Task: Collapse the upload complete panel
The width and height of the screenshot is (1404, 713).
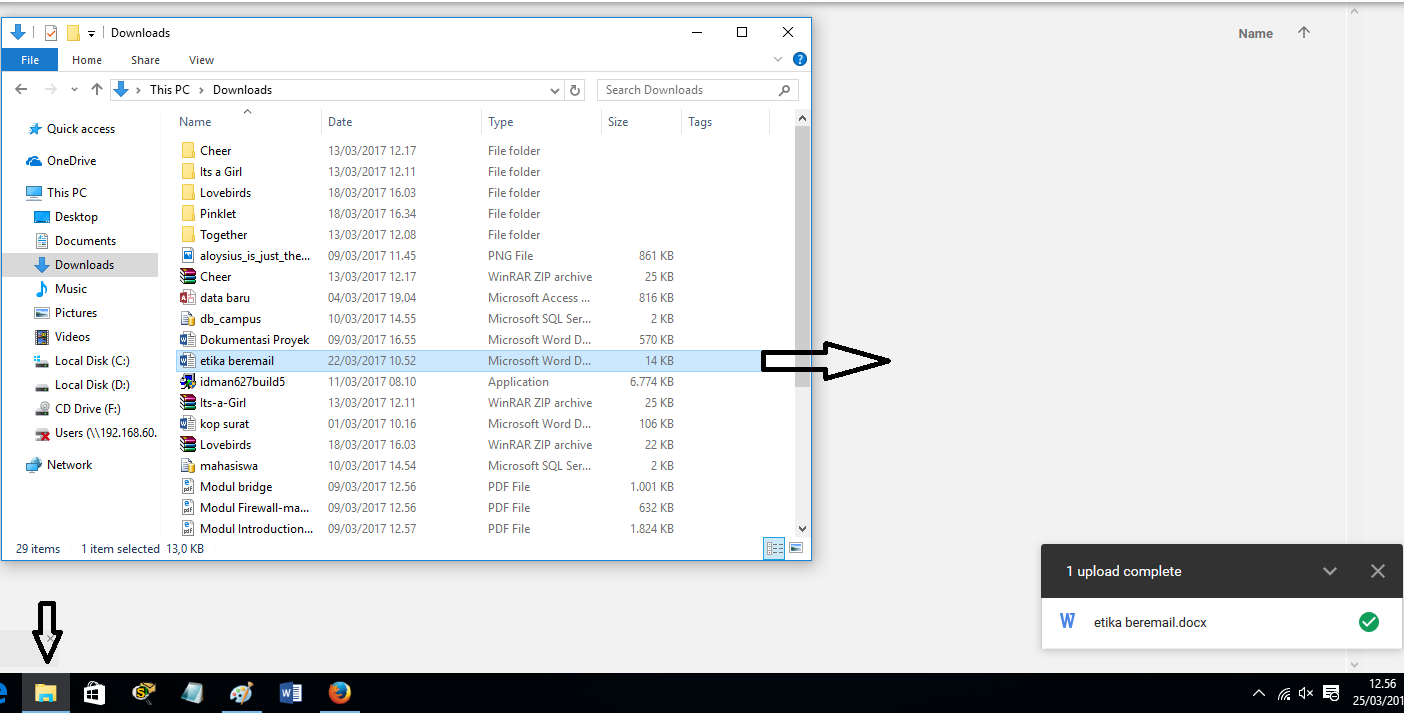Action: pos(1330,572)
